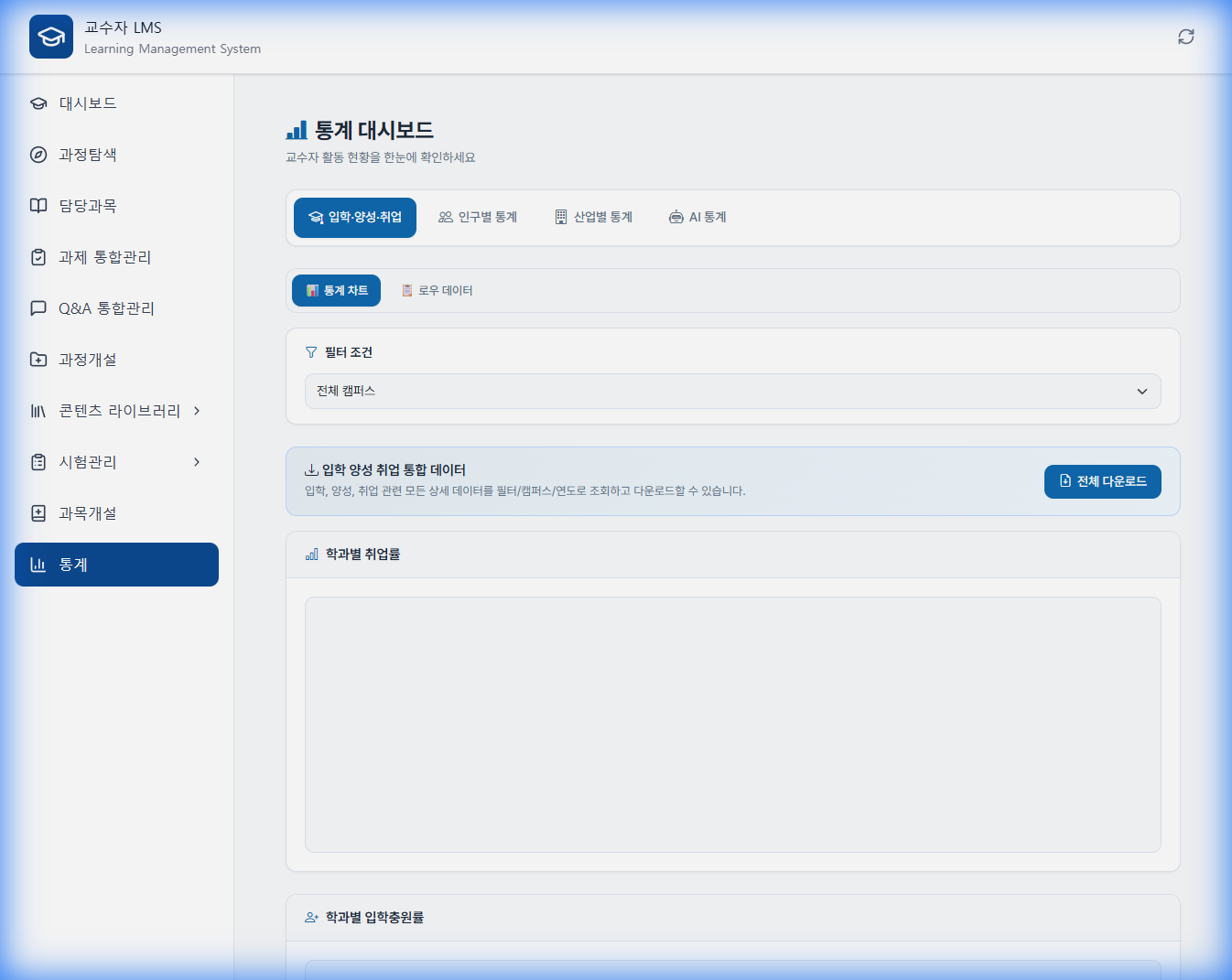Switch to the 산업별 통계 tab
The width and height of the screenshot is (1232, 980).
coord(594,218)
